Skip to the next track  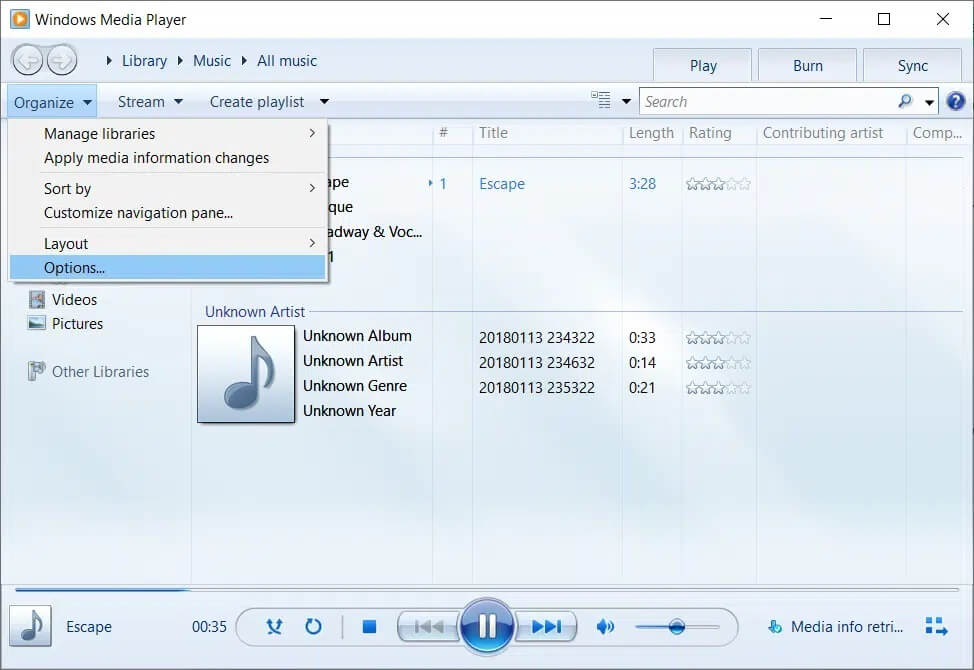546,627
